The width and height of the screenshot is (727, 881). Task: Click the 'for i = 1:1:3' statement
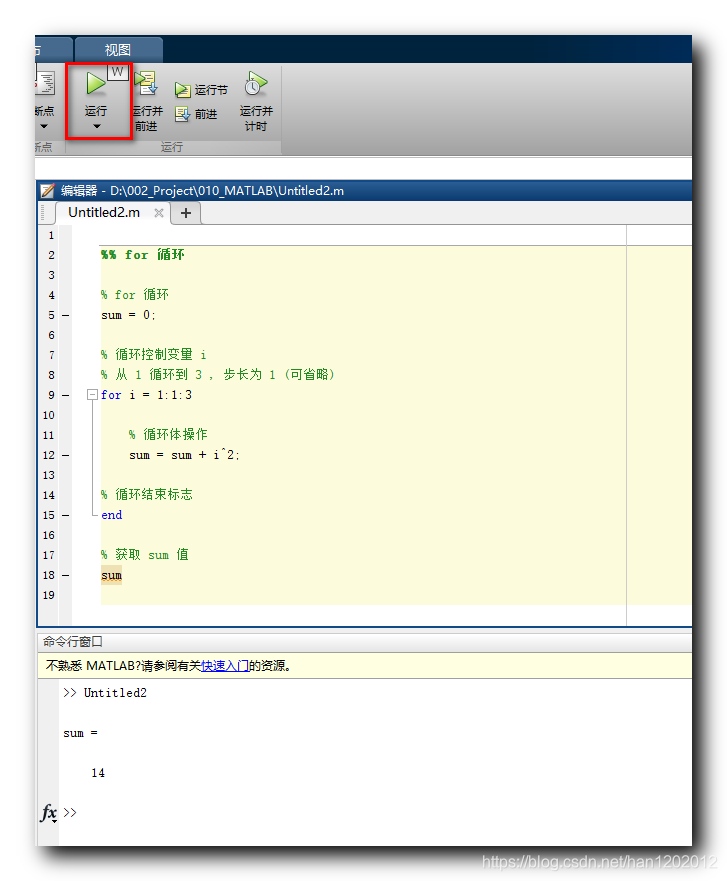click(147, 395)
